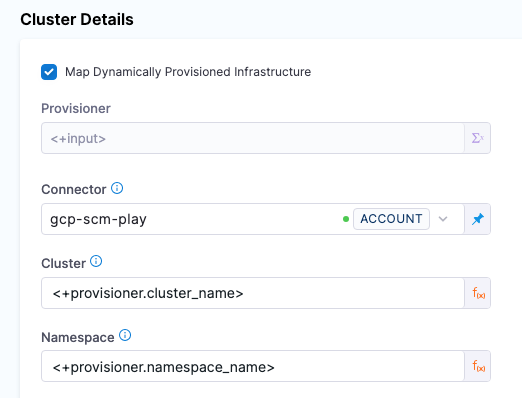Open the Namespace info tooltip icon

pyautogui.click(x=125, y=335)
